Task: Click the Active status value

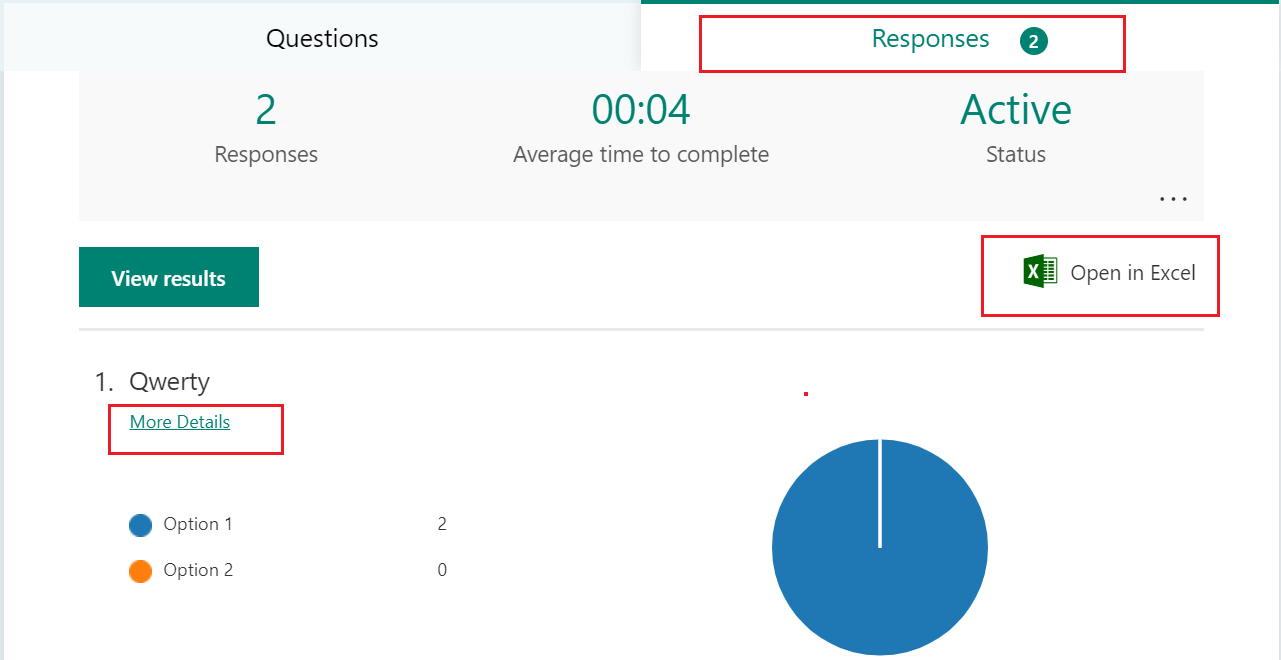Action: 1016,109
